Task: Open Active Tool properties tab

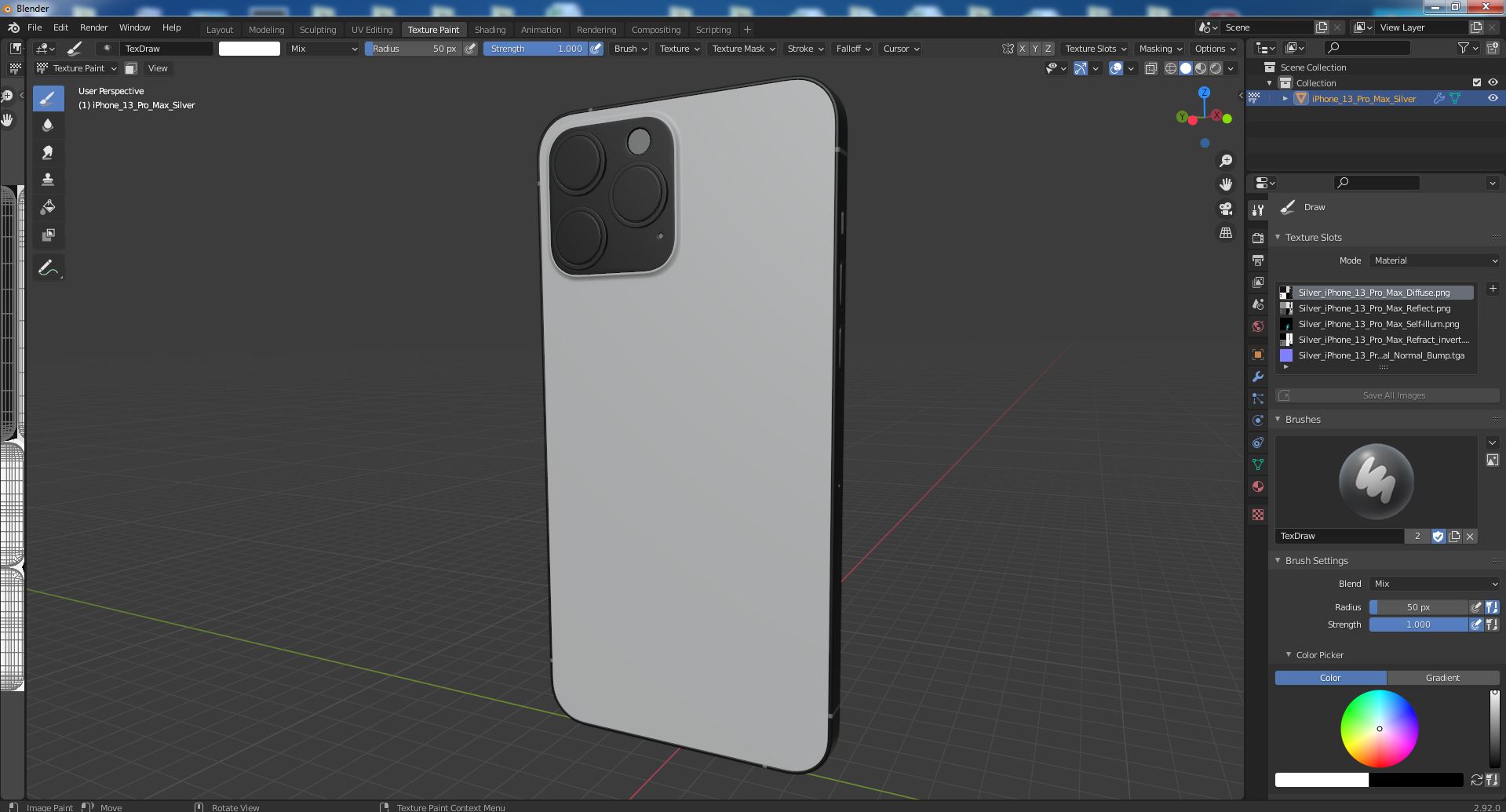Action: click(1258, 210)
